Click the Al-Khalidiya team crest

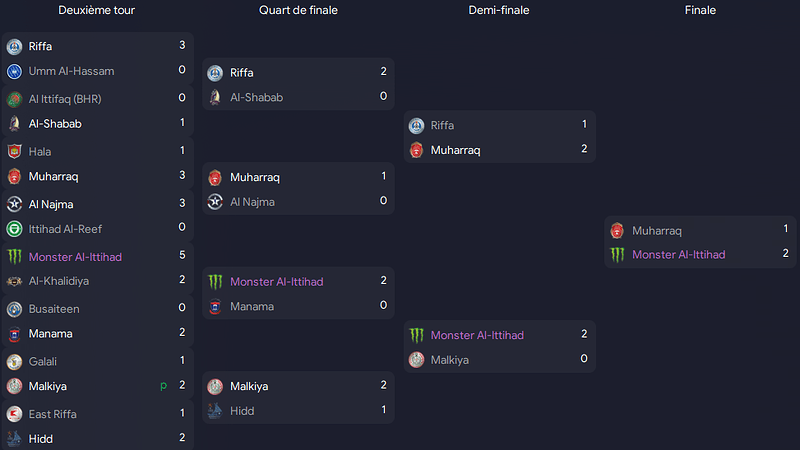pyautogui.click(x=14, y=281)
